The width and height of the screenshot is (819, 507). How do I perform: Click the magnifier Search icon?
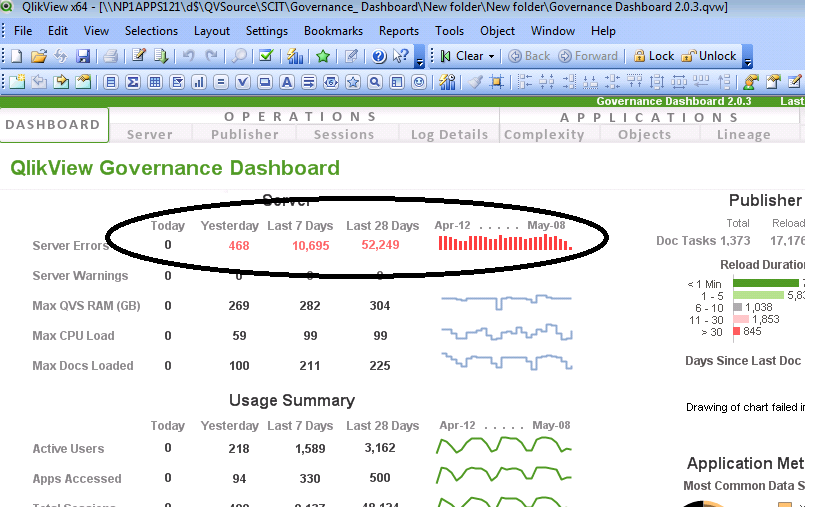(239, 56)
